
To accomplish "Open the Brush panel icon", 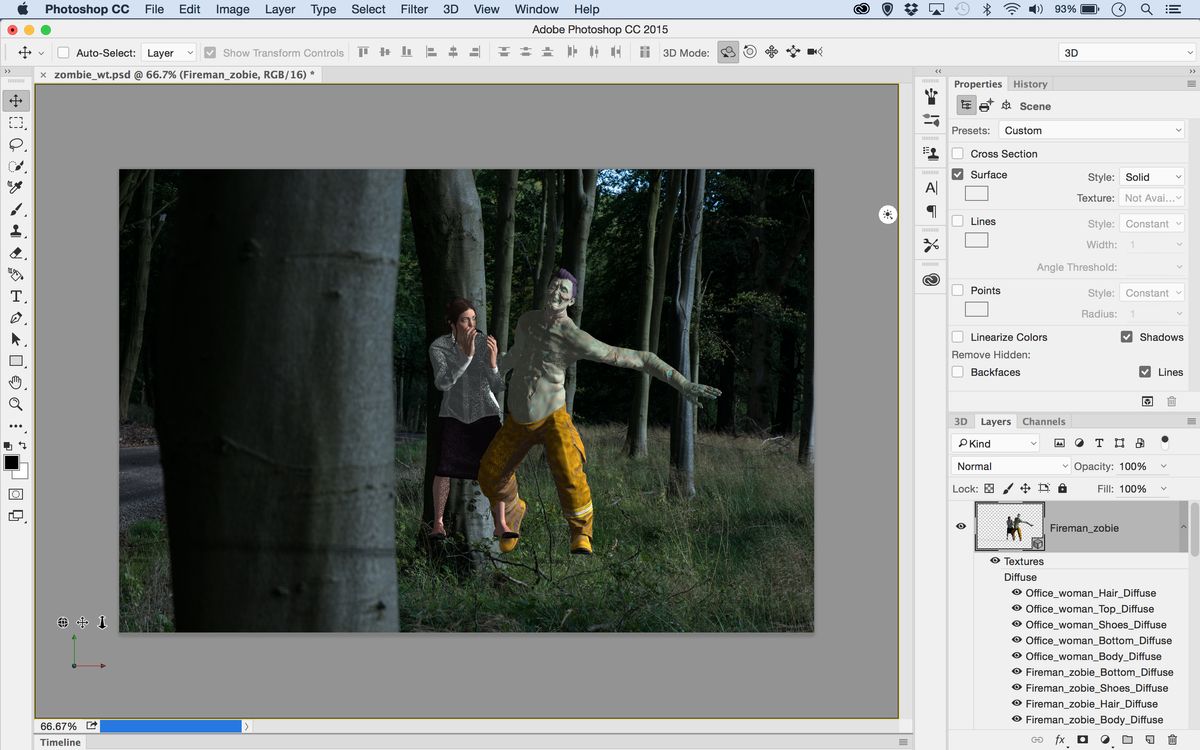I will click(930, 97).
